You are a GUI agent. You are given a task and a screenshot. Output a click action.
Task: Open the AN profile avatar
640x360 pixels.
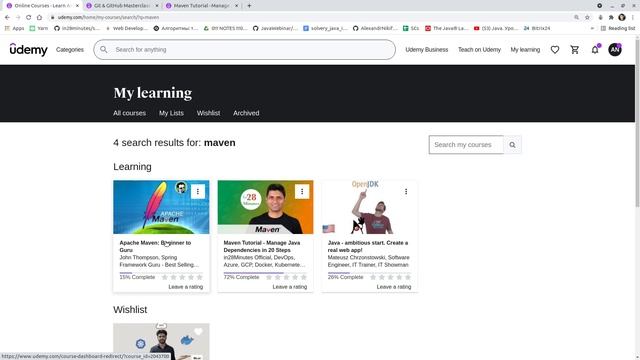click(x=615, y=50)
